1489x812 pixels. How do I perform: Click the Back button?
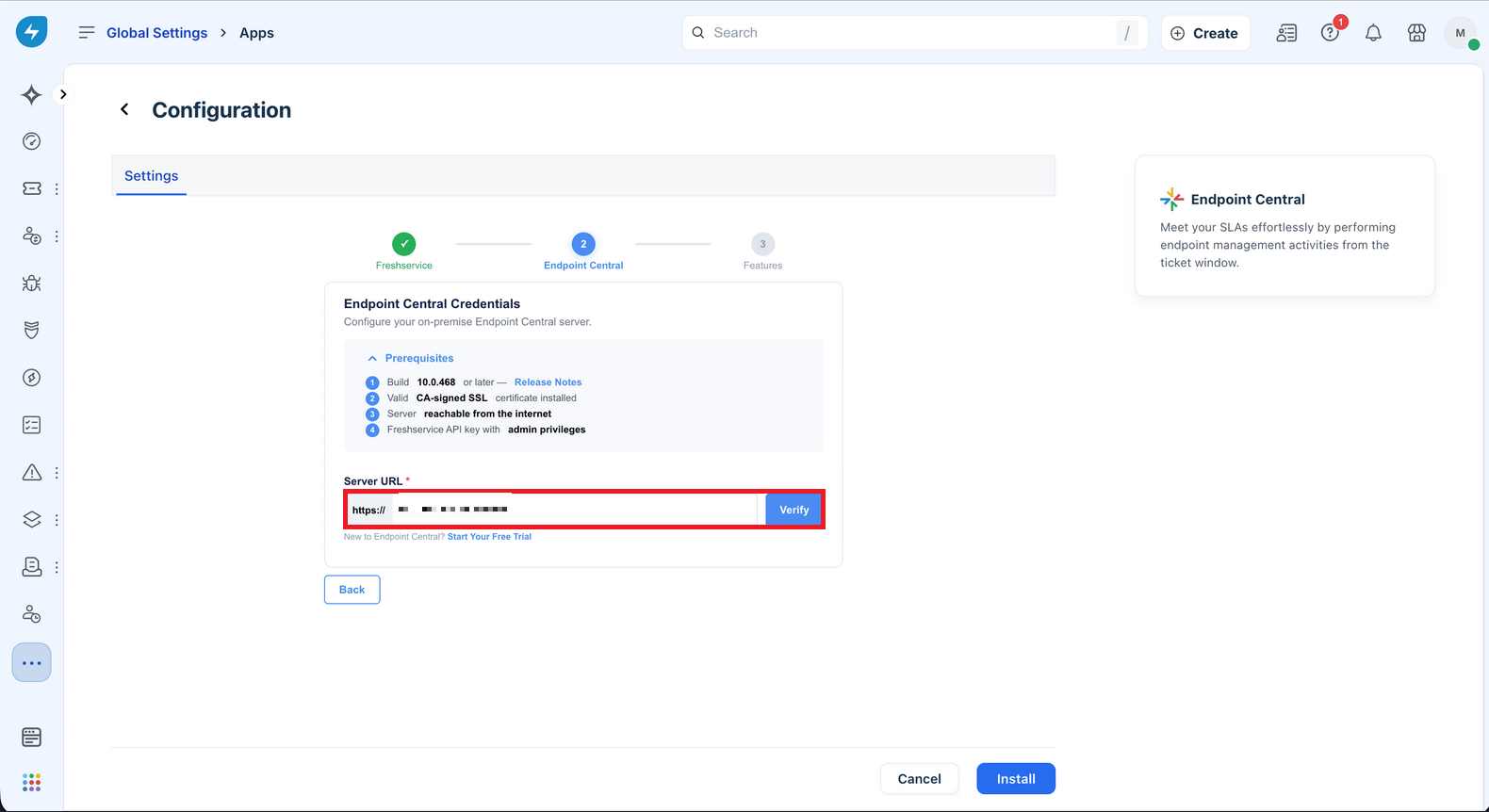(352, 590)
